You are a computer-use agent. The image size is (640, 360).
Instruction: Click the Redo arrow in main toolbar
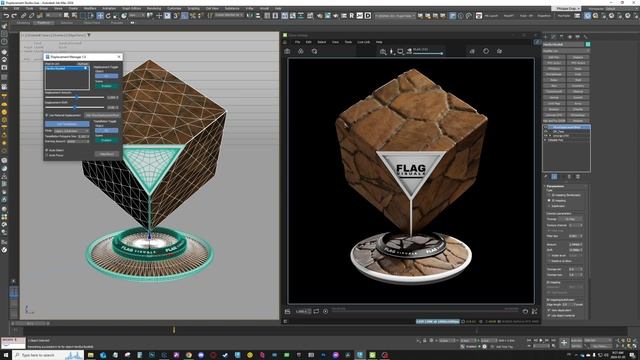pos(14,16)
